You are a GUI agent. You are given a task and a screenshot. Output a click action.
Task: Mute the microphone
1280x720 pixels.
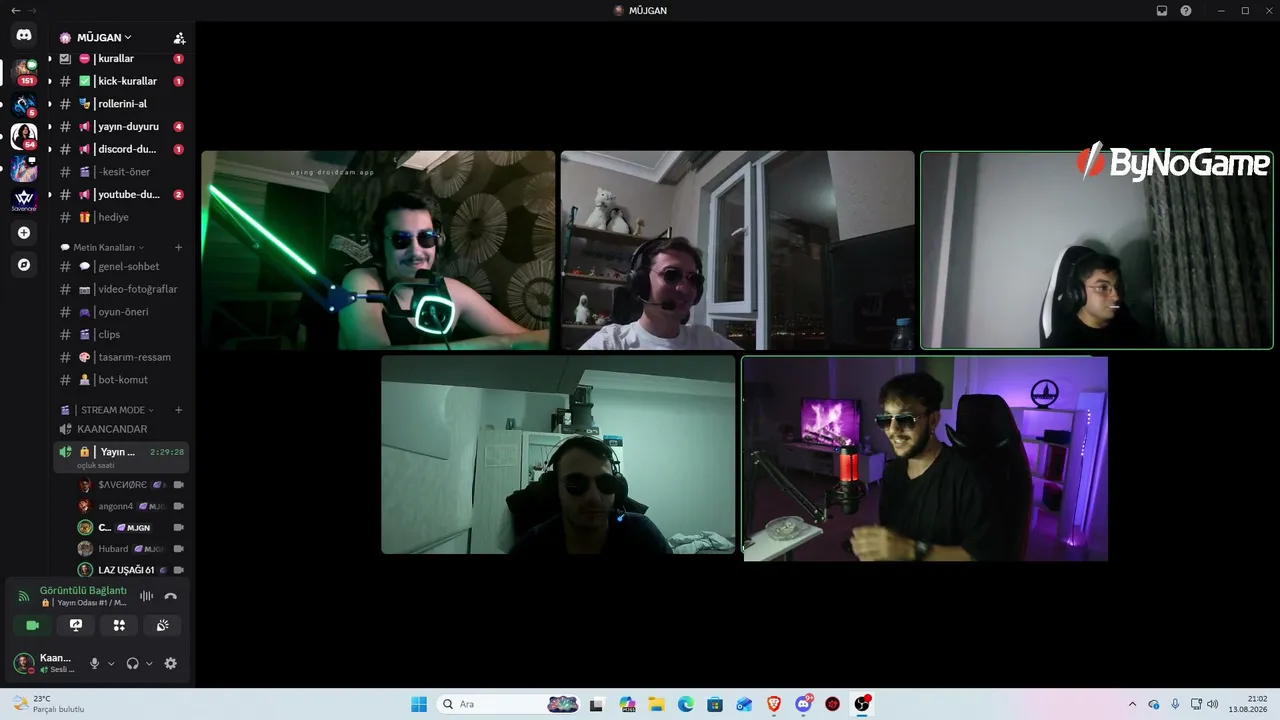click(95, 663)
